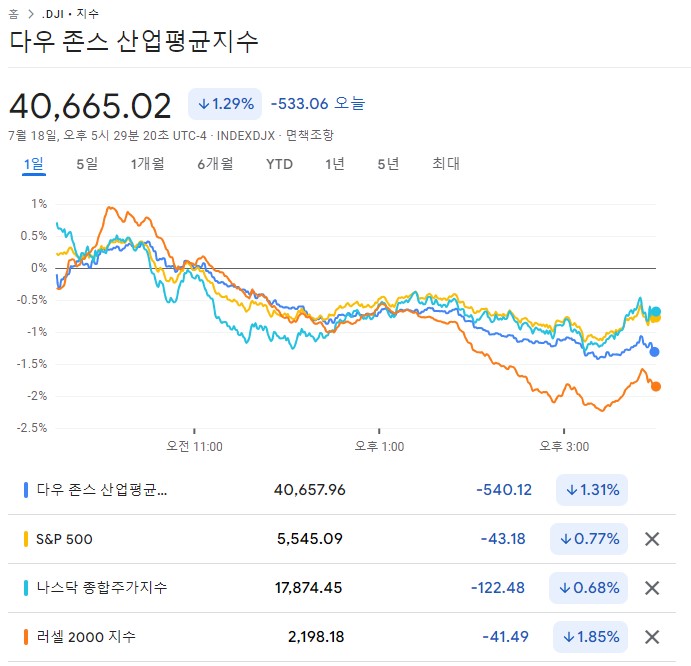Click the S&P 500 row name
Screen dimensions: 691x666
(x=64, y=539)
